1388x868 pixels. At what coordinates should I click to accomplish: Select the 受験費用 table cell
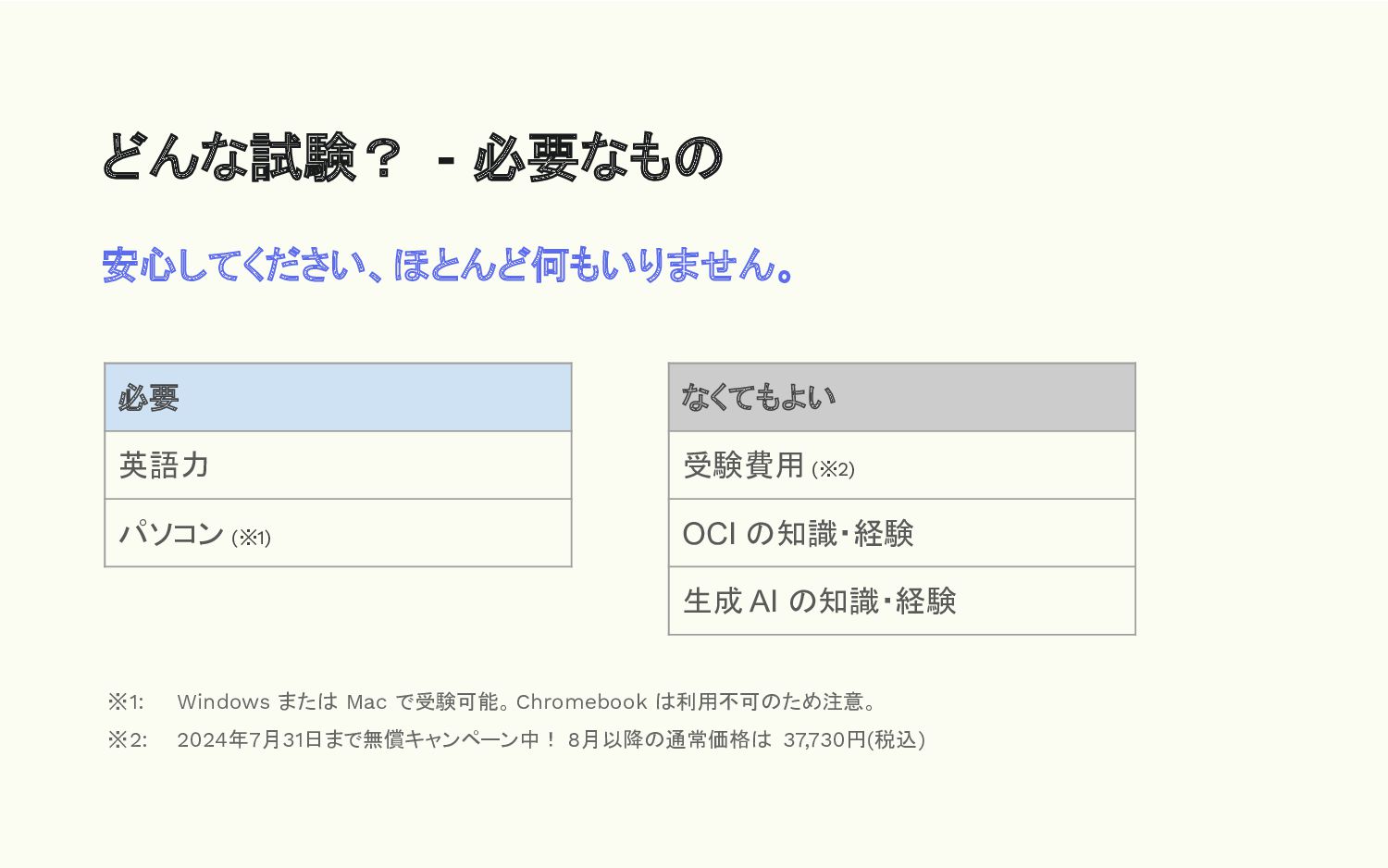coord(901,465)
